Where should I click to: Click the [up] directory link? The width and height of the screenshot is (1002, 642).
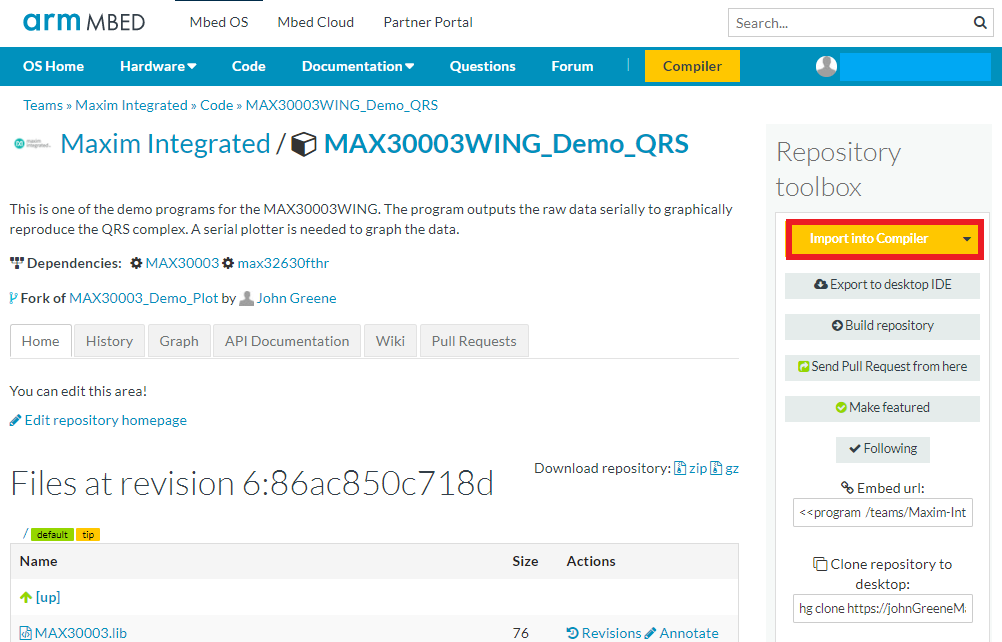pos(48,597)
